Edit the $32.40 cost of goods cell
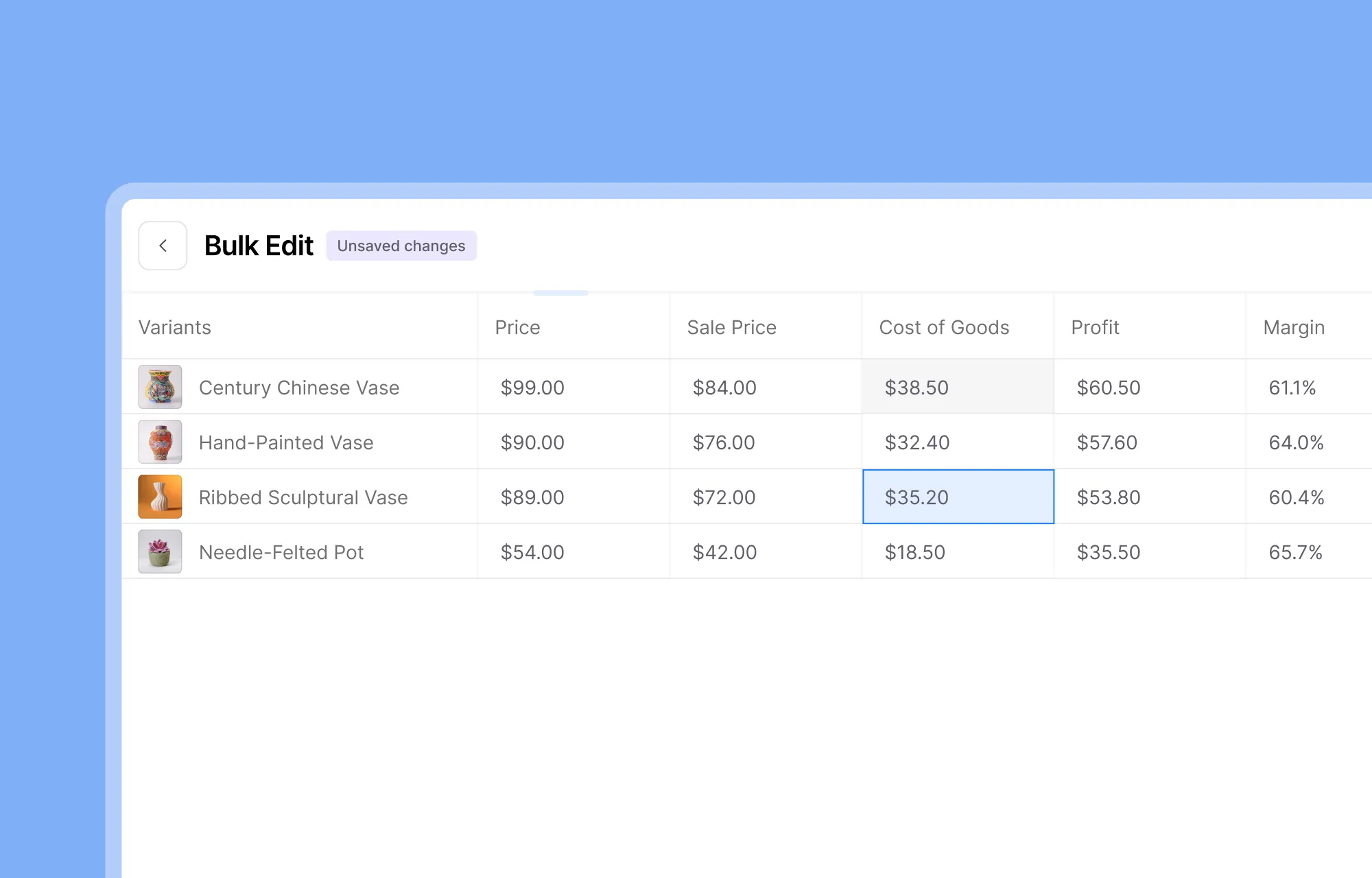 point(958,442)
